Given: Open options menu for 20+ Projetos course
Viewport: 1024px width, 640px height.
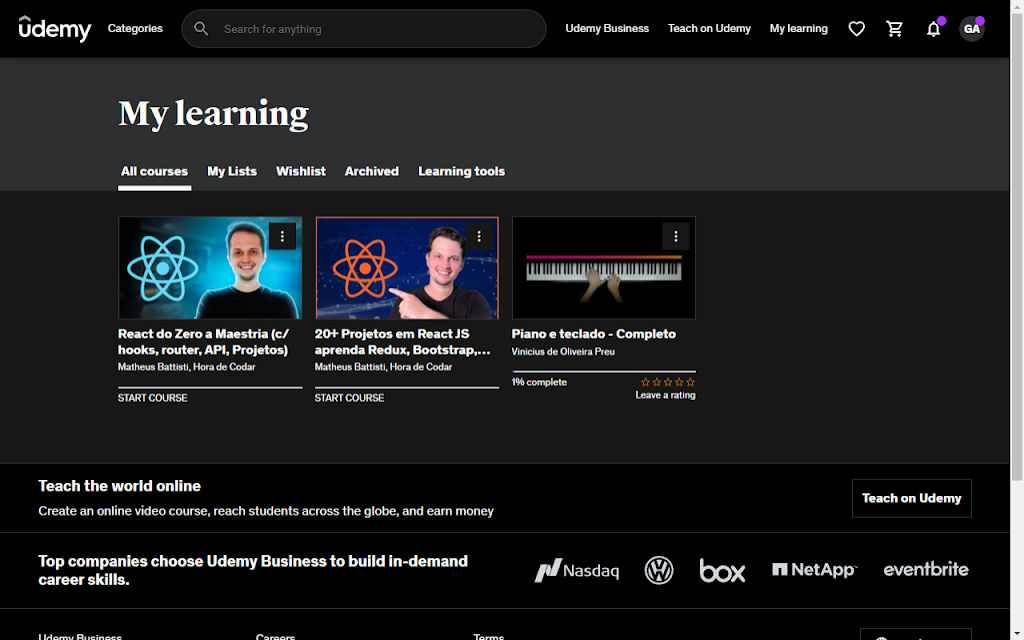Looking at the screenshot, I should click(479, 236).
